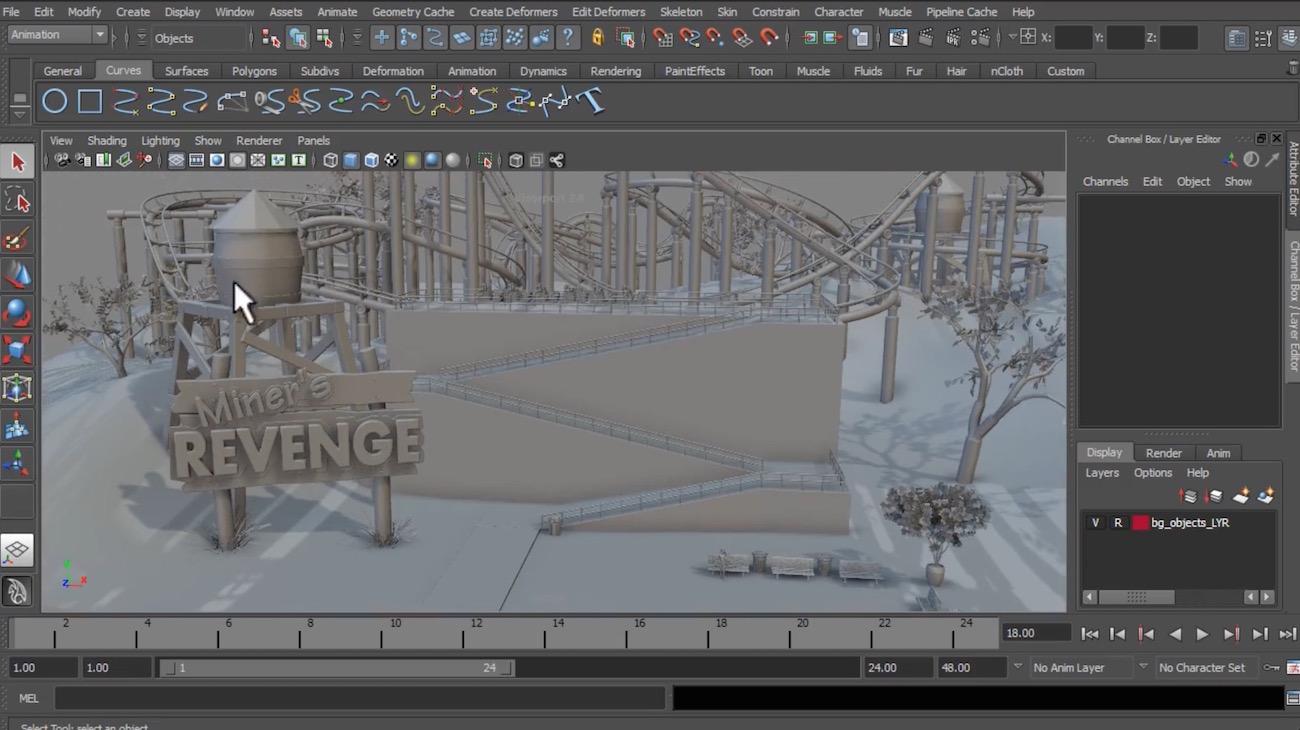Pick the Rotate tool in the toolbox

[17, 313]
